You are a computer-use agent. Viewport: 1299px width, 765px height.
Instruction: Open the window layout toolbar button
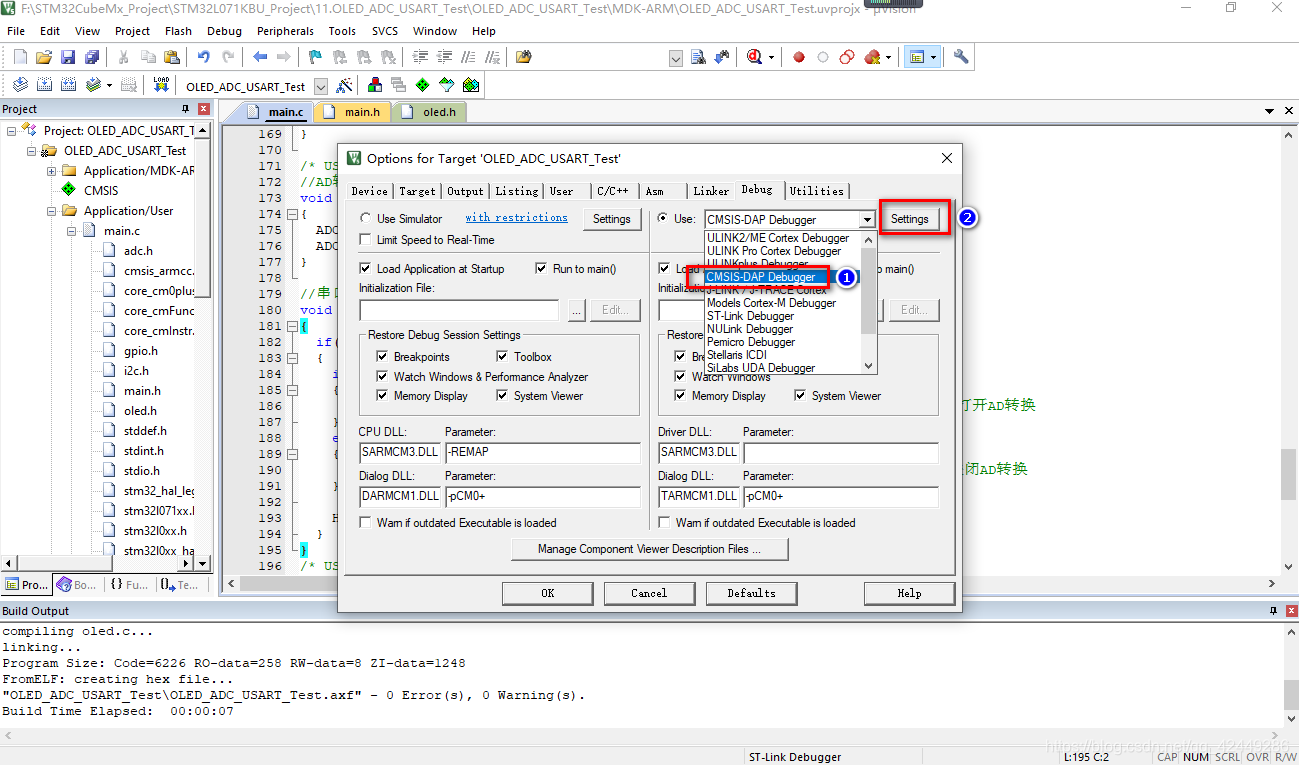pos(921,57)
